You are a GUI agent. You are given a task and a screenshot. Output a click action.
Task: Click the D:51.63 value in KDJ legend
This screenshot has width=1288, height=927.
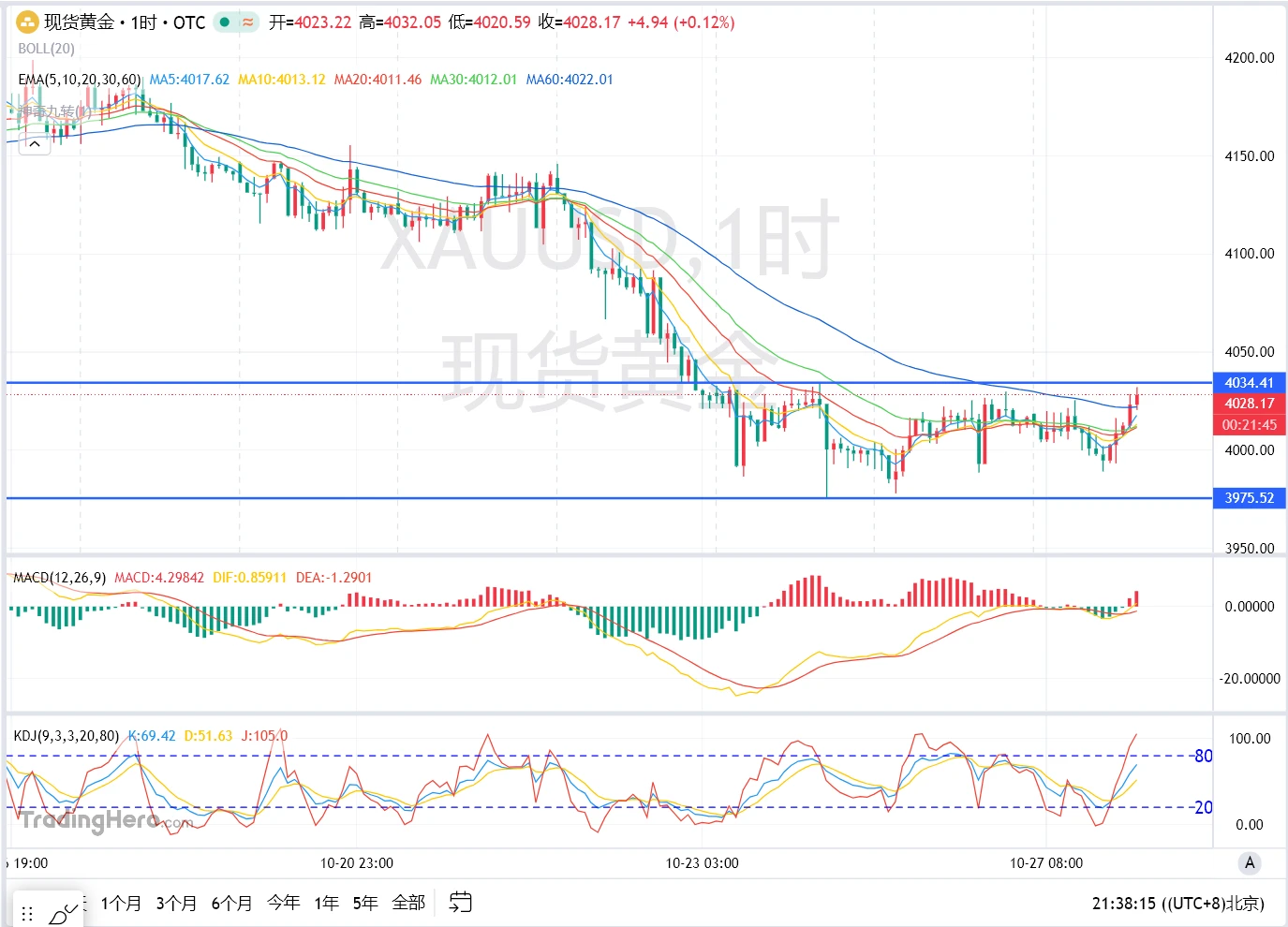[x=208, y=736]
